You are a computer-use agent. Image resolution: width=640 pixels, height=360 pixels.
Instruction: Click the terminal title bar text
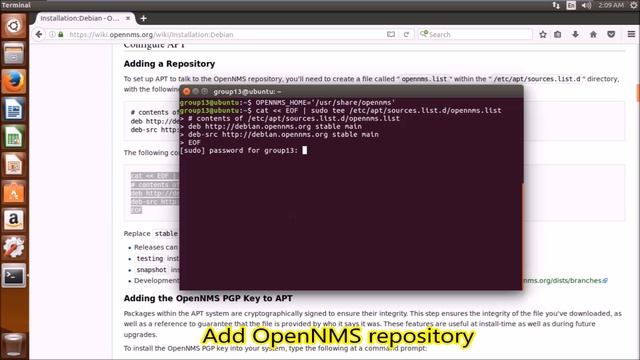(x=247, y=91)
